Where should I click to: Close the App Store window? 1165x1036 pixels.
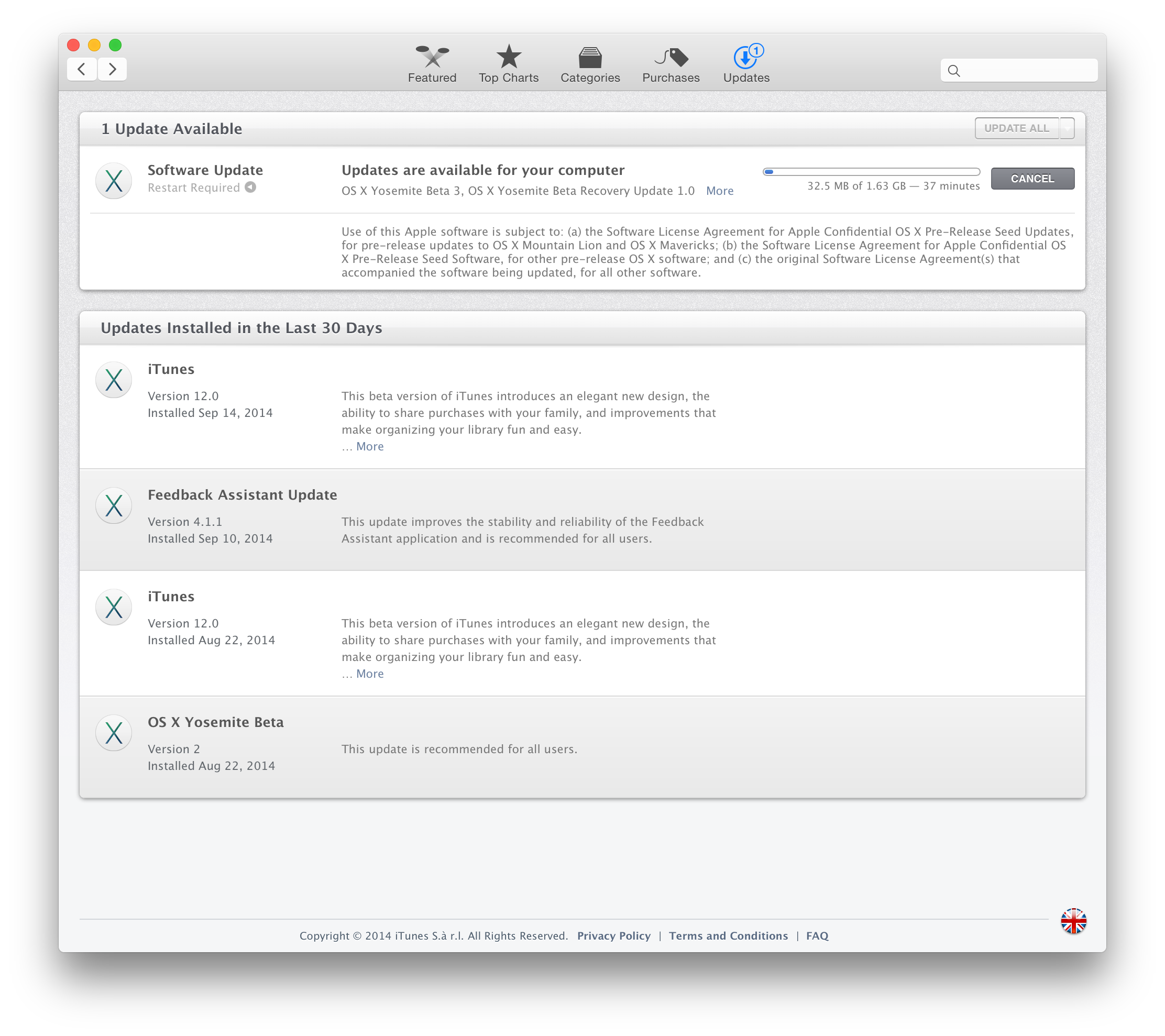tap(73, 45)
